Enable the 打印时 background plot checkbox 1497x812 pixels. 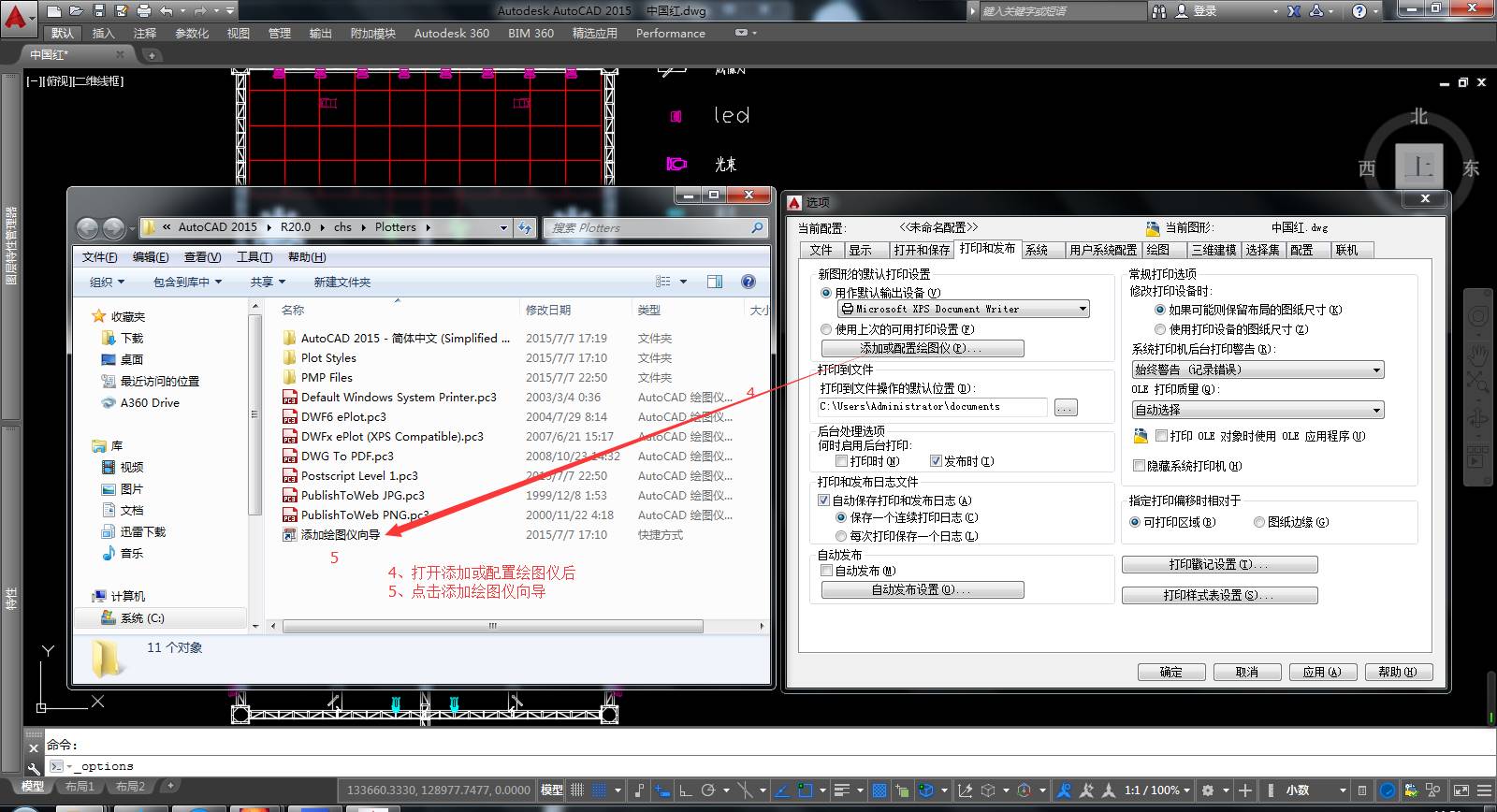[841, 461]
